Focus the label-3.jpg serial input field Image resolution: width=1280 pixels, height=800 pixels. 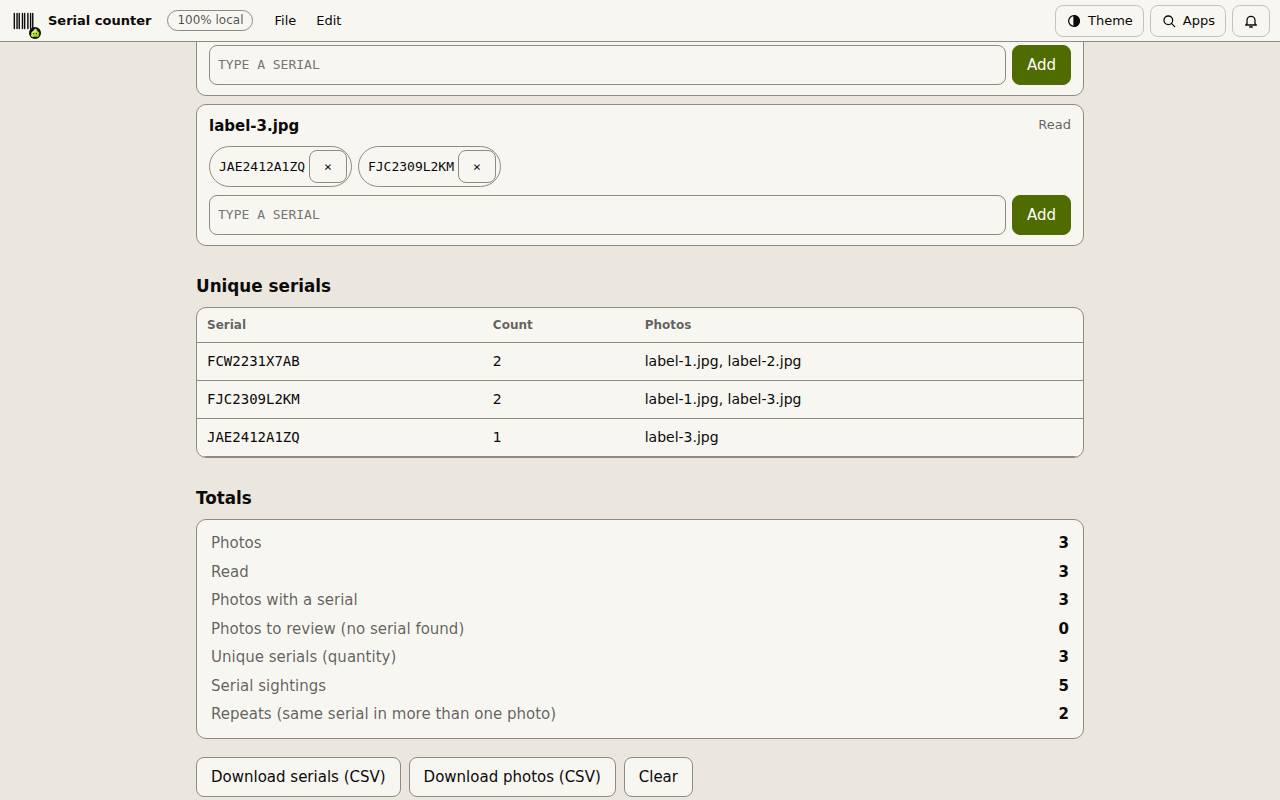[x=607, y=215]
